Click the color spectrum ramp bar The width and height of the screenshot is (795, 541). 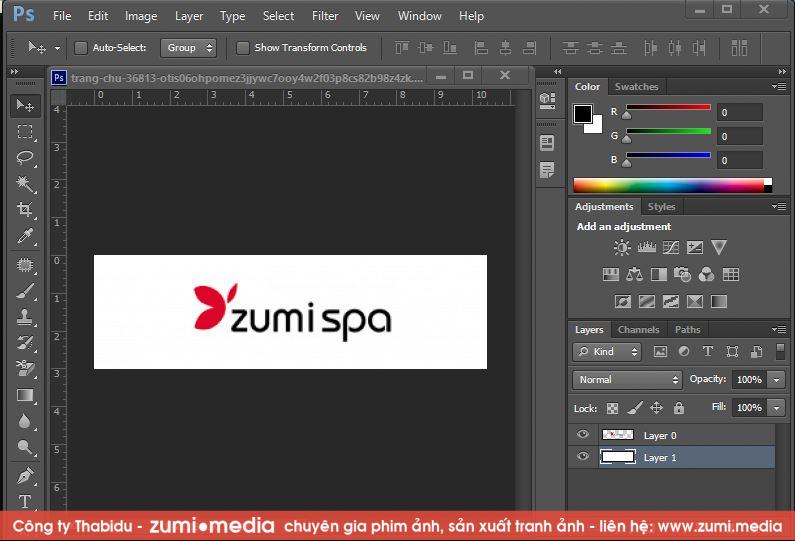(667, 185)
